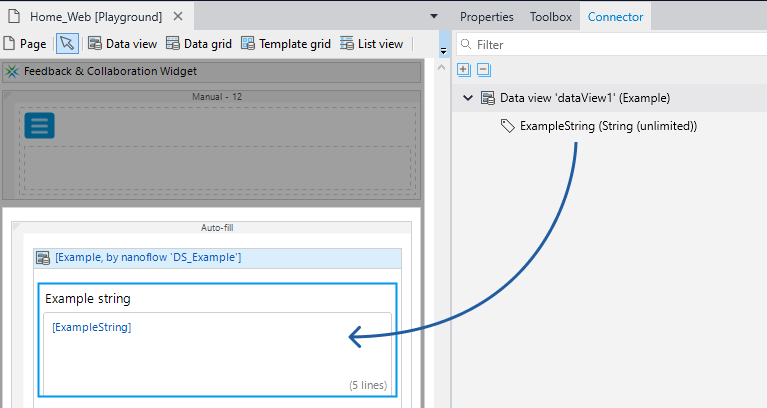
Task: Select Data view 'dataView1' (Example) row
Action: (x=609, y=98)
